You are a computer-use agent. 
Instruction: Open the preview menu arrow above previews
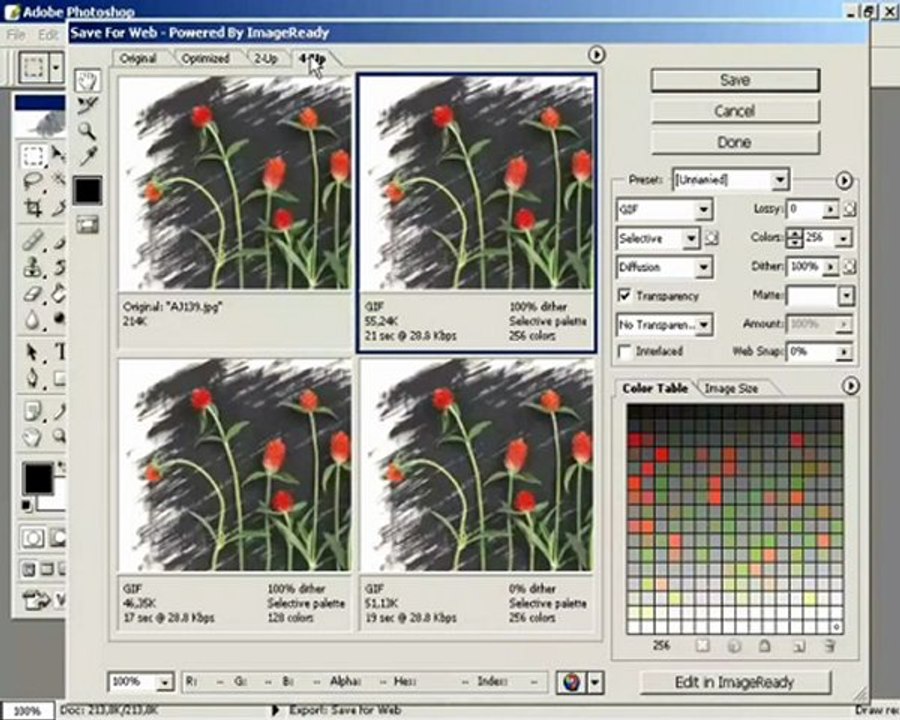point(596,55)
